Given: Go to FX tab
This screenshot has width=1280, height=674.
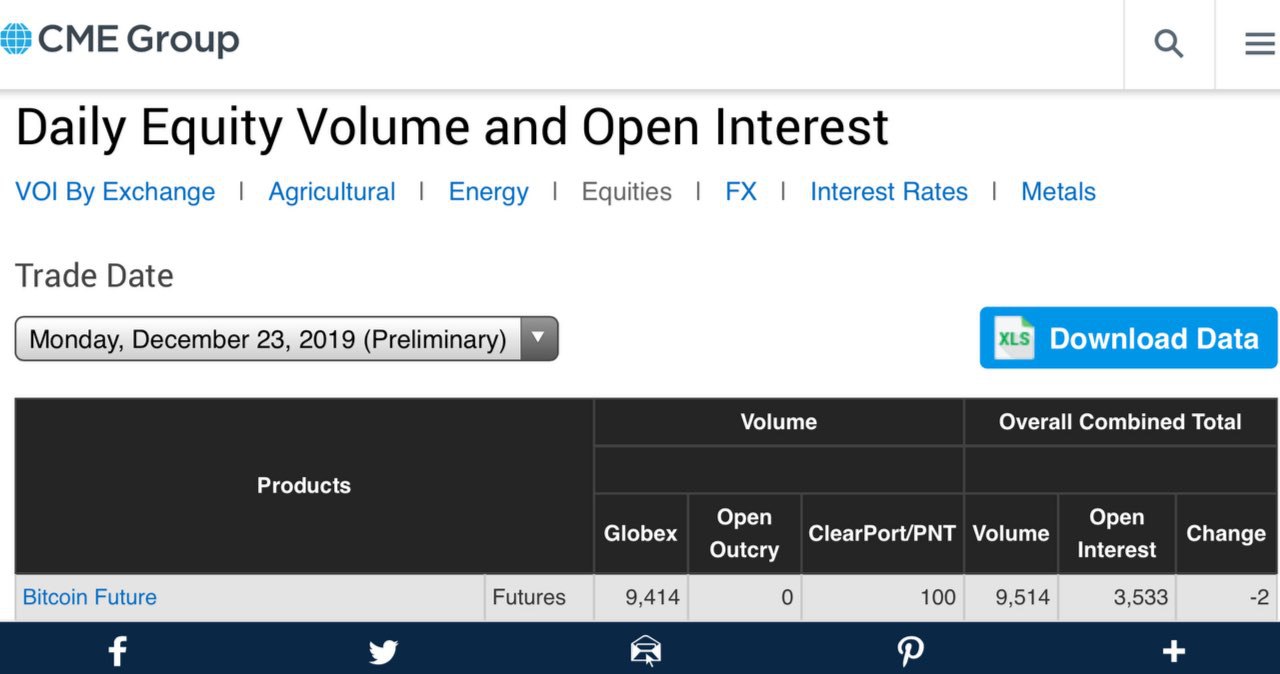Looking at the screenshot, I should (x=741, y=192).
